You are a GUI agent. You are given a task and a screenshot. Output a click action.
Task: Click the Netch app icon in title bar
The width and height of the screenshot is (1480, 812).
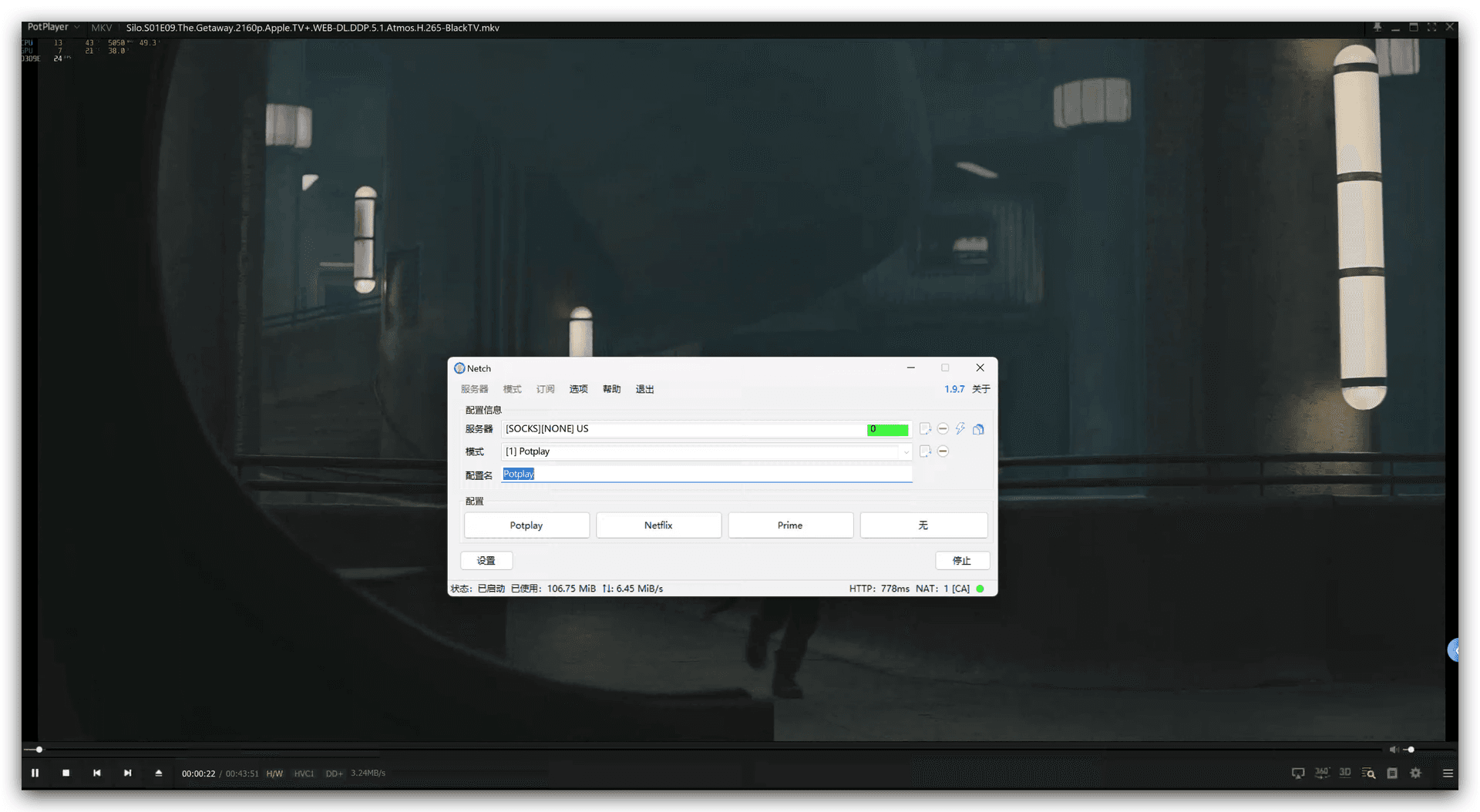(x=459, y=368)
